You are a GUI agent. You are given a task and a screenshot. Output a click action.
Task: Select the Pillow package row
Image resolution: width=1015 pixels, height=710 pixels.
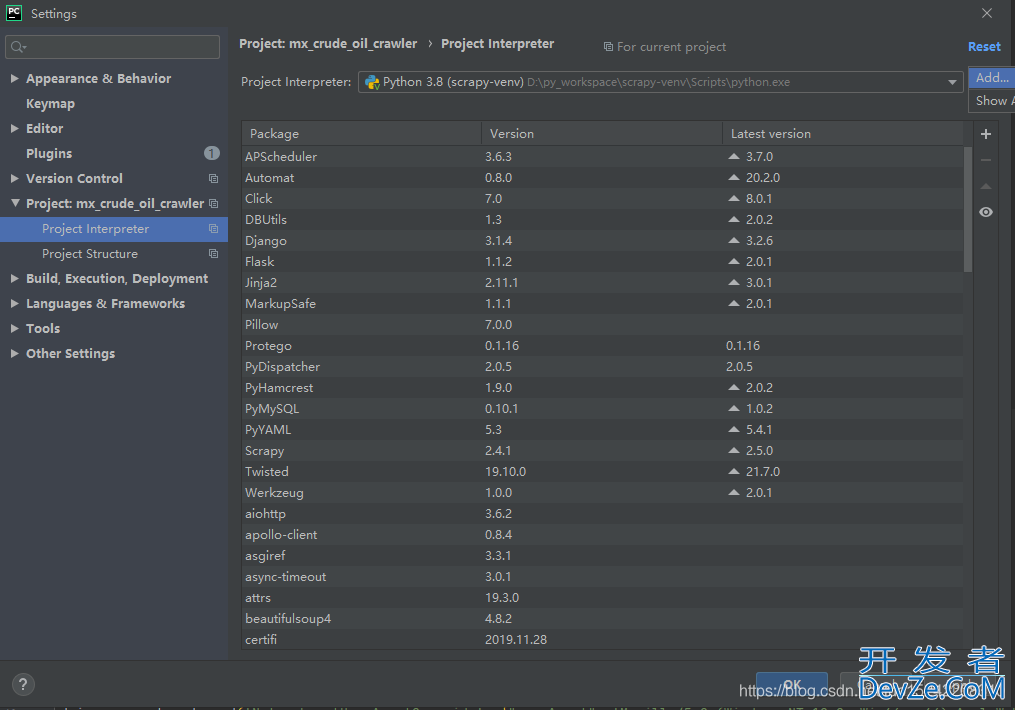coord(603,325)
